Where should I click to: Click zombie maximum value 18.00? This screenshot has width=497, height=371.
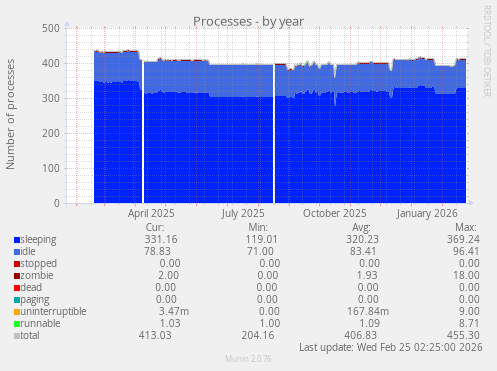(466, 275)
